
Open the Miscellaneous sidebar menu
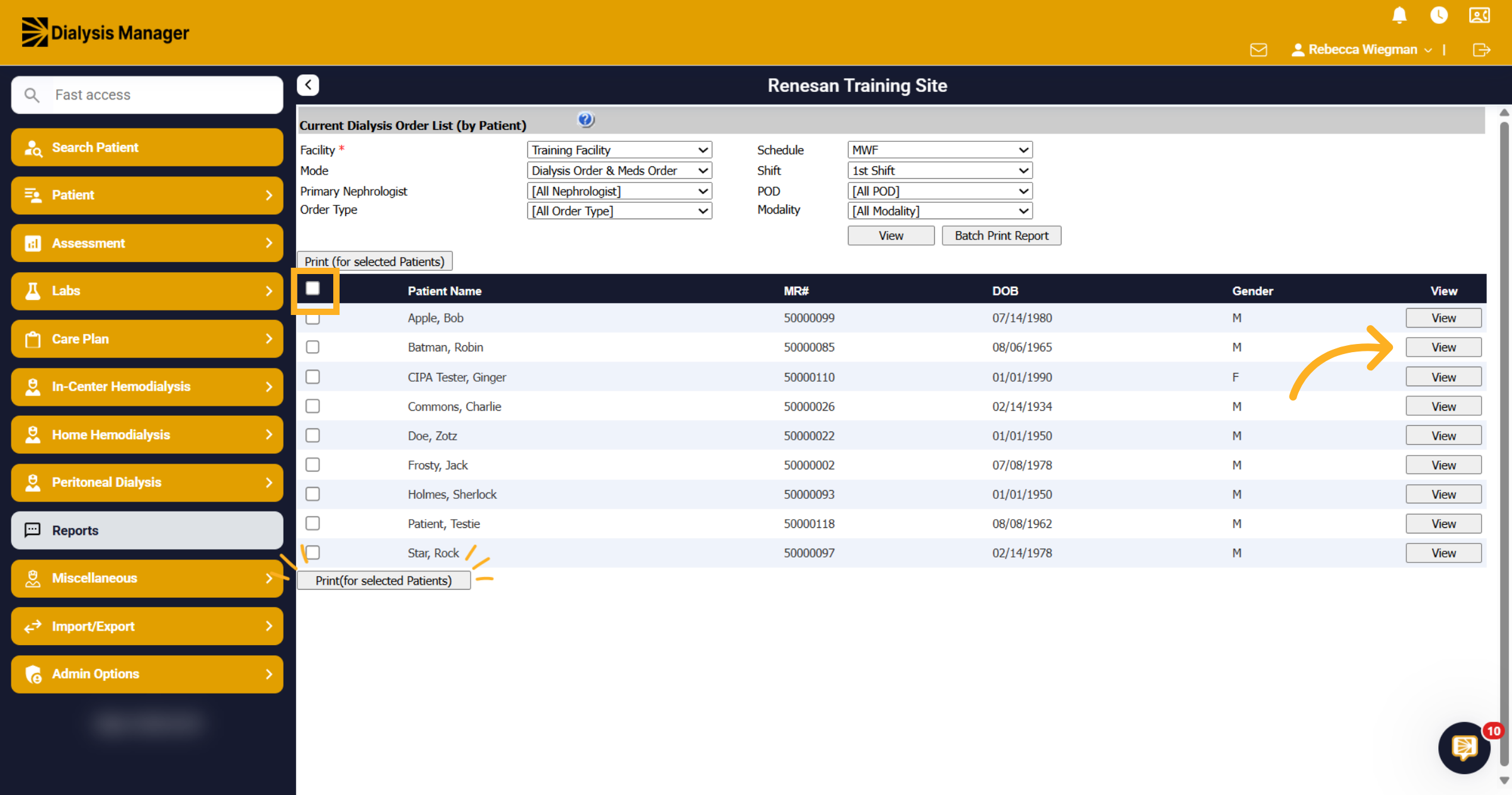point(147,578)
